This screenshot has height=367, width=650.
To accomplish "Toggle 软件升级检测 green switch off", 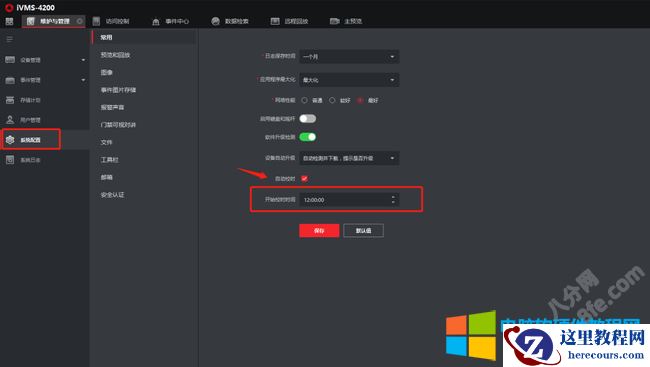I will pyautogui.click(x=308, y=137).
